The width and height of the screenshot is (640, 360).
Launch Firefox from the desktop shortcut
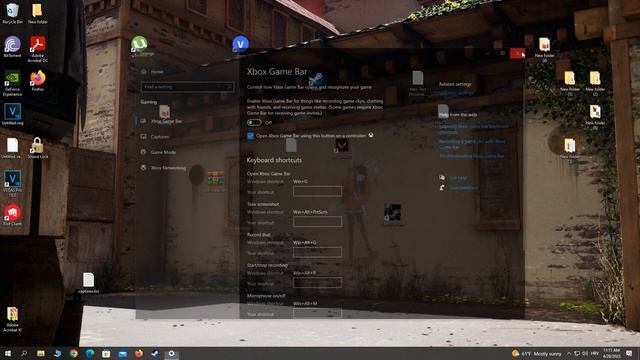(x=38, y=80)
